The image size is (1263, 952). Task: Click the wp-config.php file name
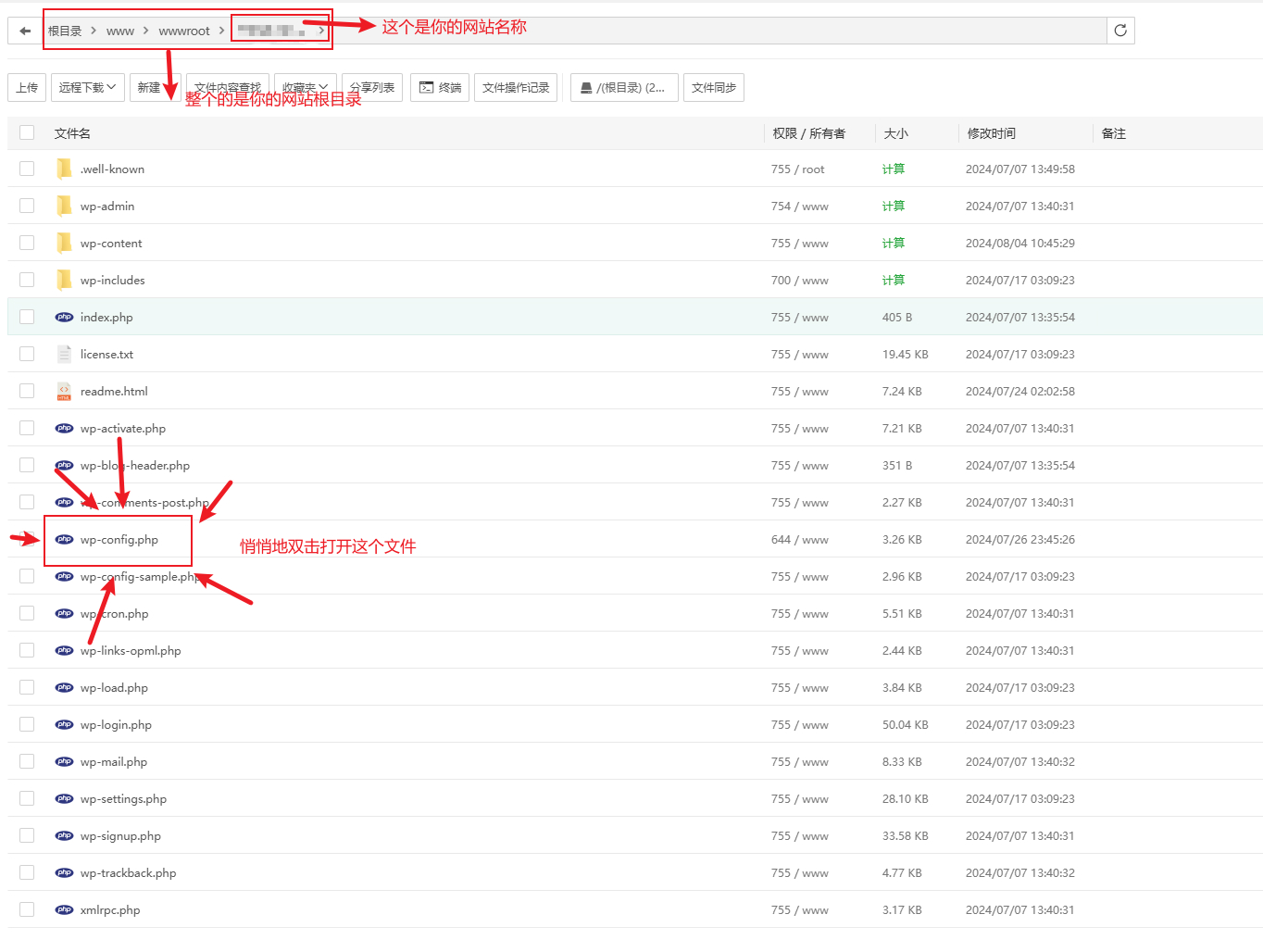[x=119, y=540]
